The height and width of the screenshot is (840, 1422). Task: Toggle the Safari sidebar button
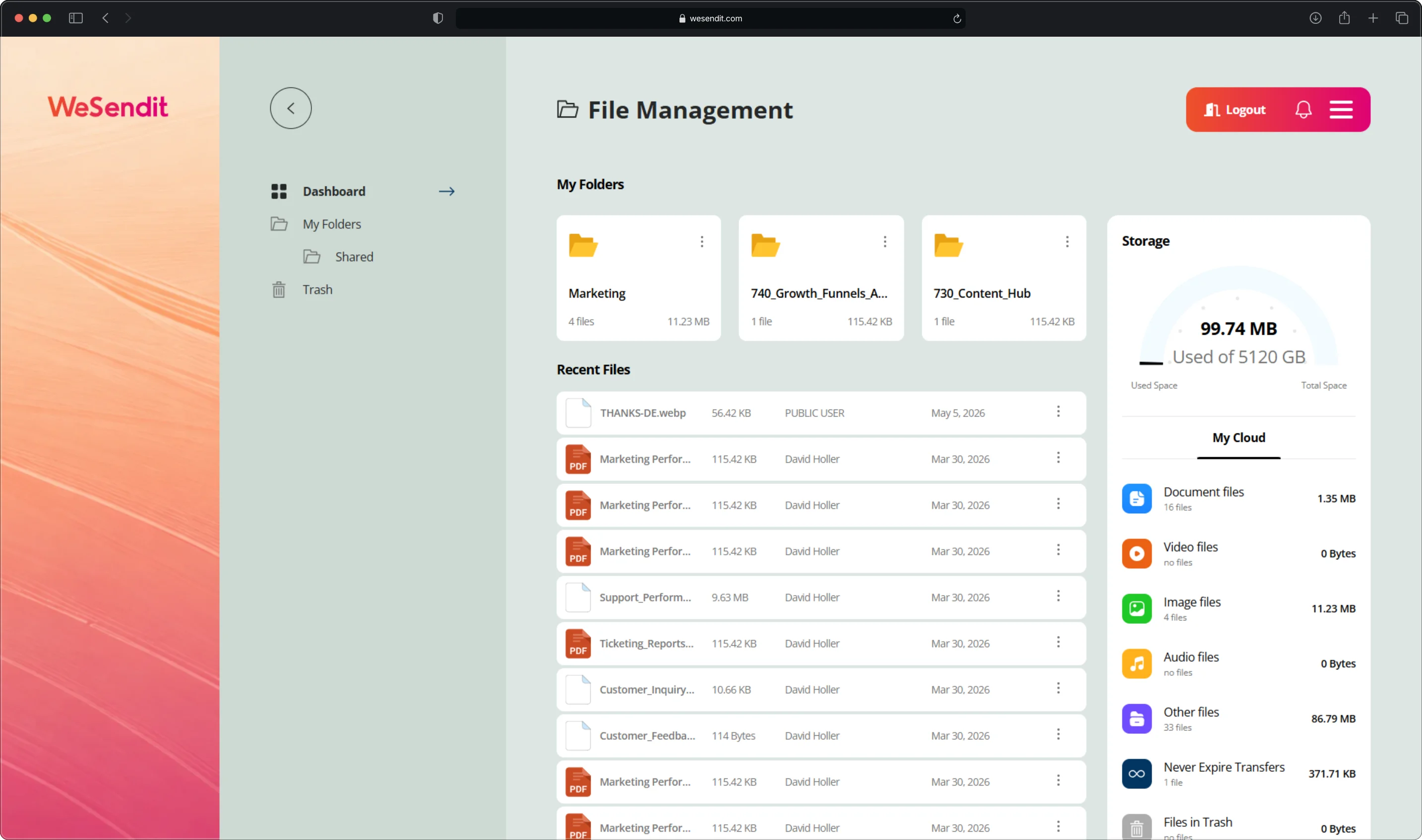(76, 18)
